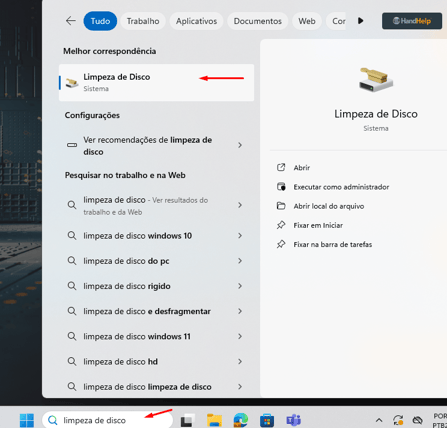The width and height of the screenshot is (447, 428).
Task: Click search icon beside e desfragmentar suggestion
Action: 72,311
